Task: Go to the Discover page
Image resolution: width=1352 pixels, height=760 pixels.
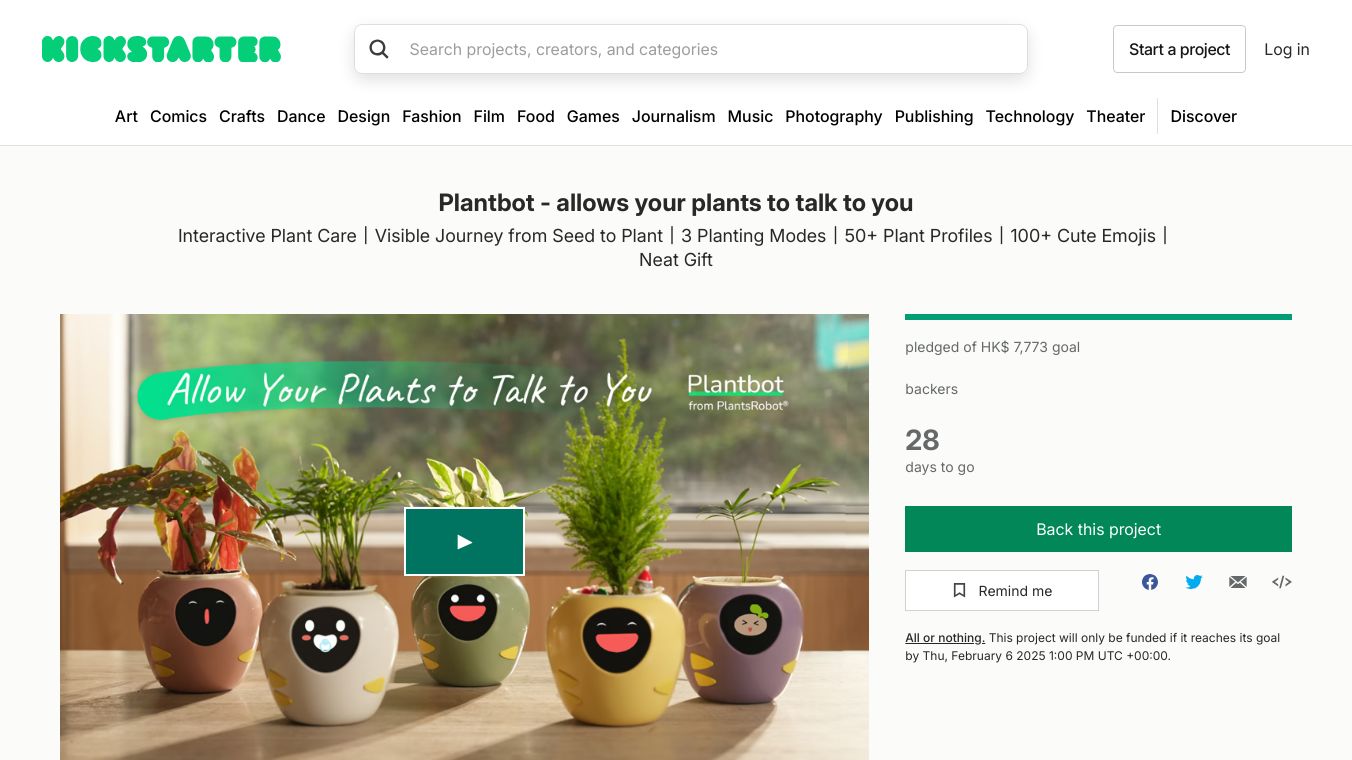Action: (1203, 116)
